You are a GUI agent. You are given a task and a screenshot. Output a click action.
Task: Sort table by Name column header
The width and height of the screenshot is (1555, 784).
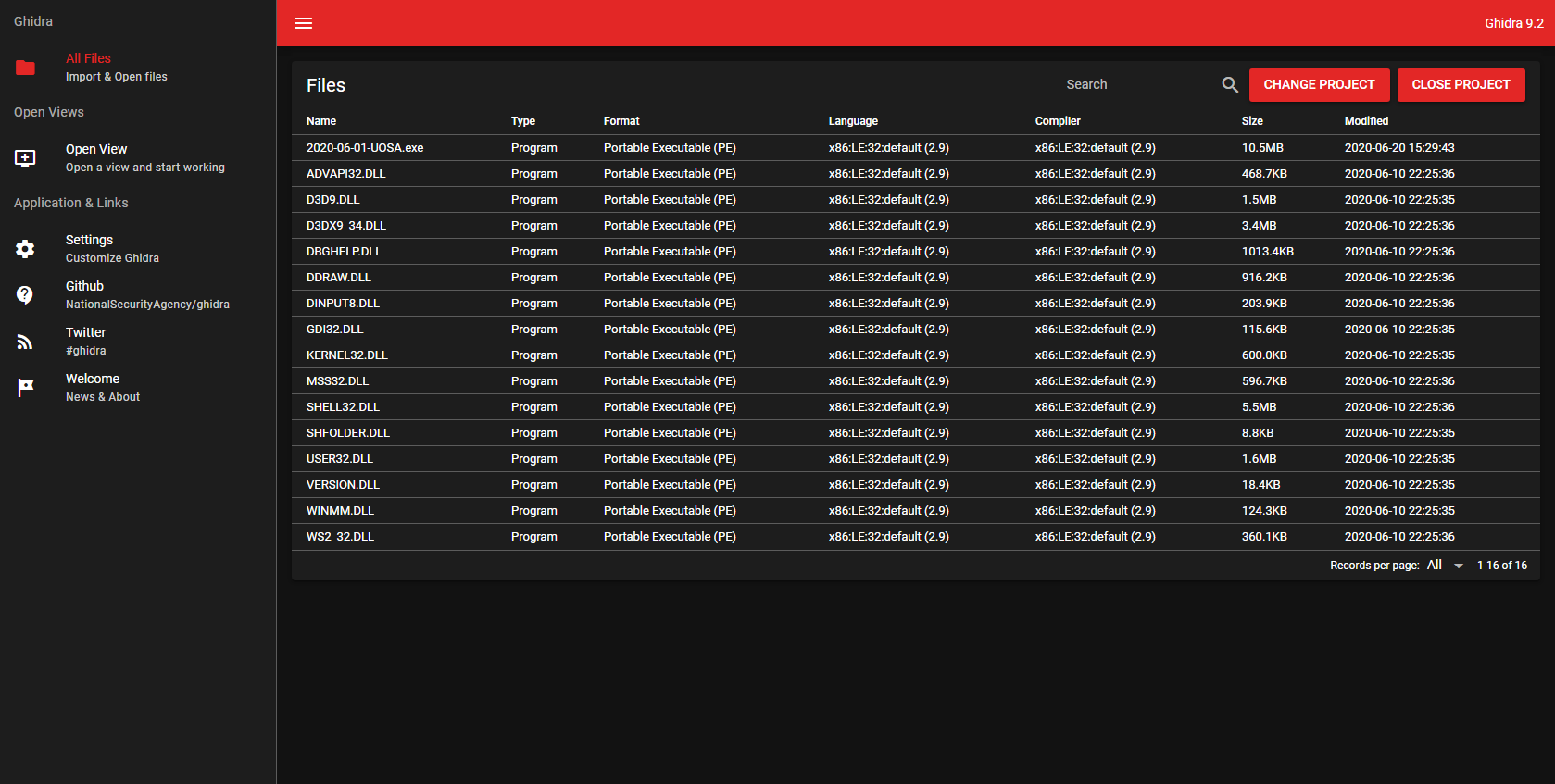tap(321, 121)
